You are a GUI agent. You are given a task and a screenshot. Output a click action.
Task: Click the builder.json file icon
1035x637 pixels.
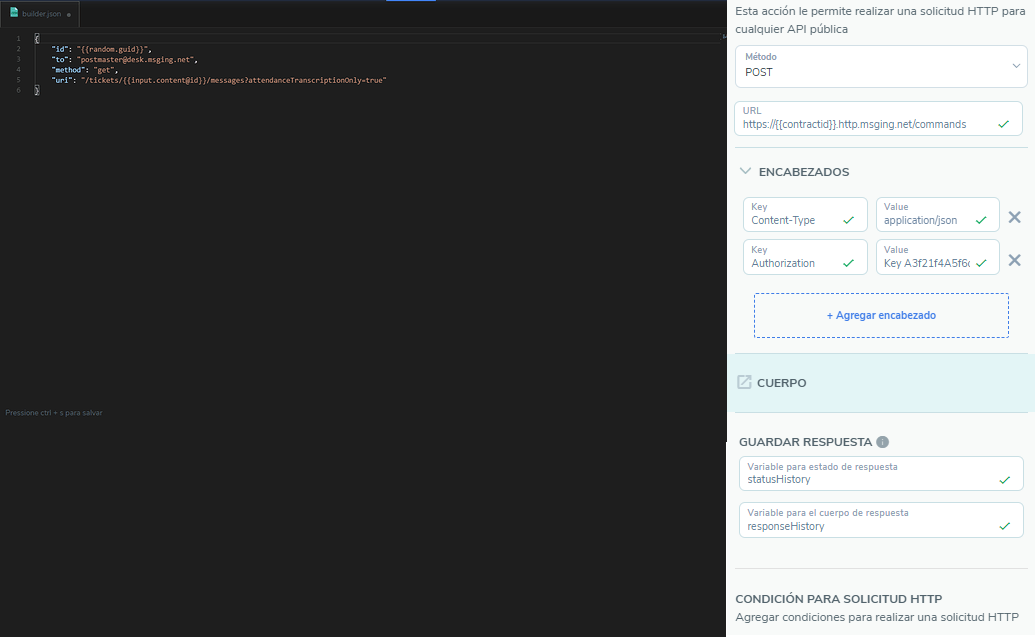coord(14,13)
